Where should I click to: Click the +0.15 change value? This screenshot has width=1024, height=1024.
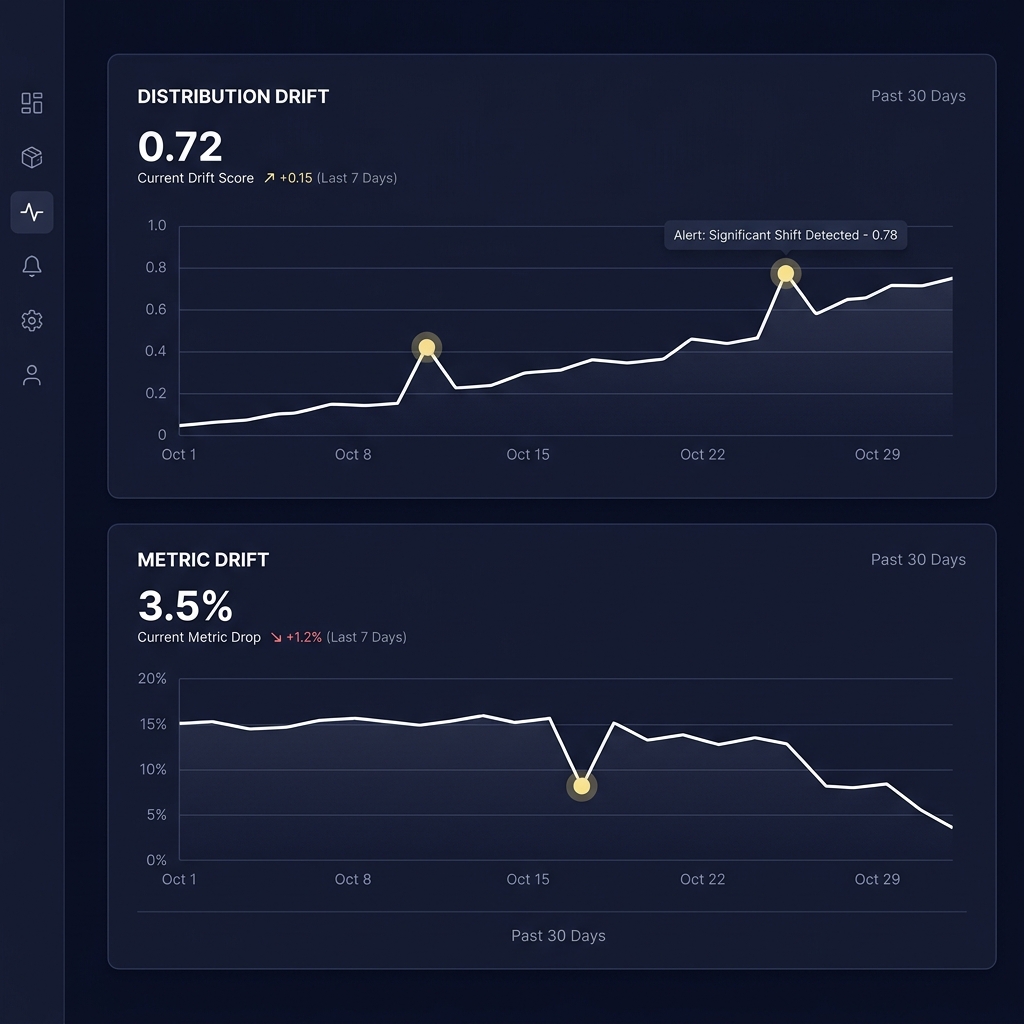coord(296,178)
